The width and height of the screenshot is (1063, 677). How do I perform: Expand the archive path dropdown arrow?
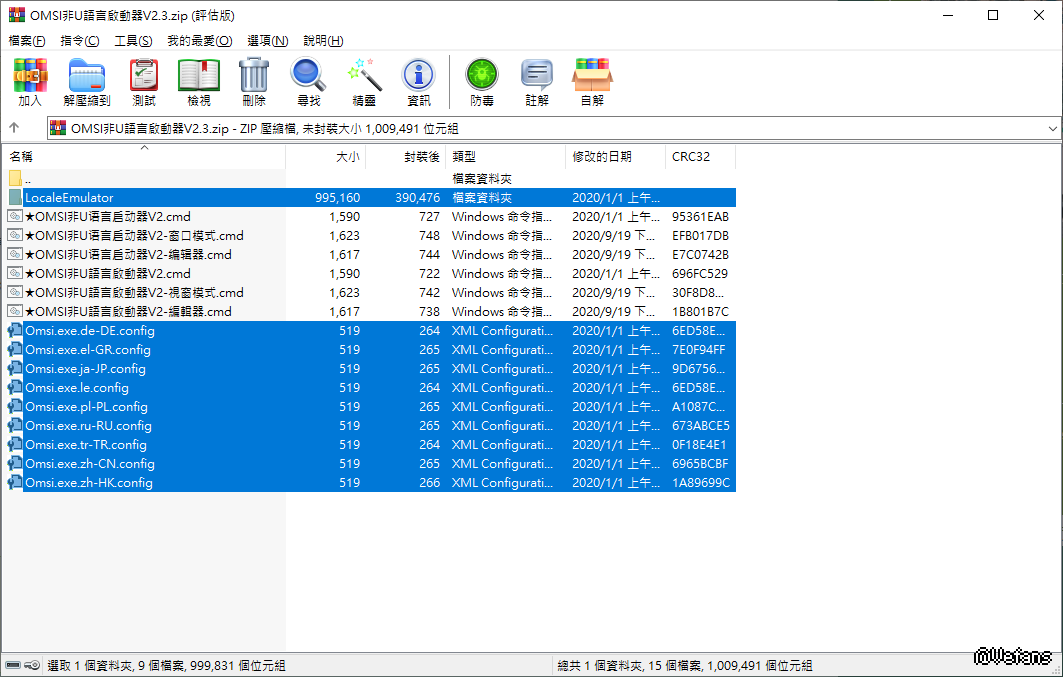pyautogui.click(x=1052, y=129)
